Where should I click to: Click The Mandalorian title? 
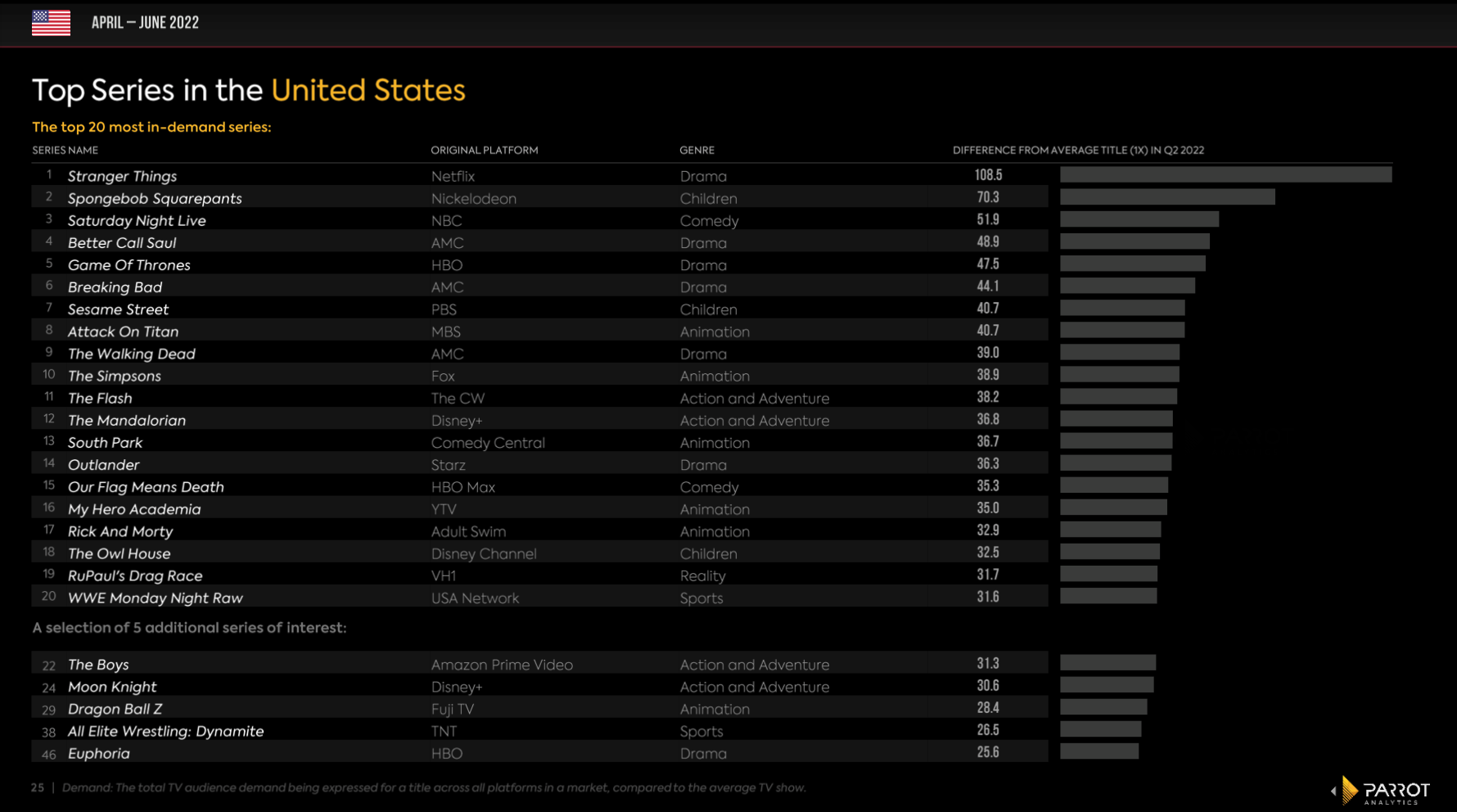127,420
